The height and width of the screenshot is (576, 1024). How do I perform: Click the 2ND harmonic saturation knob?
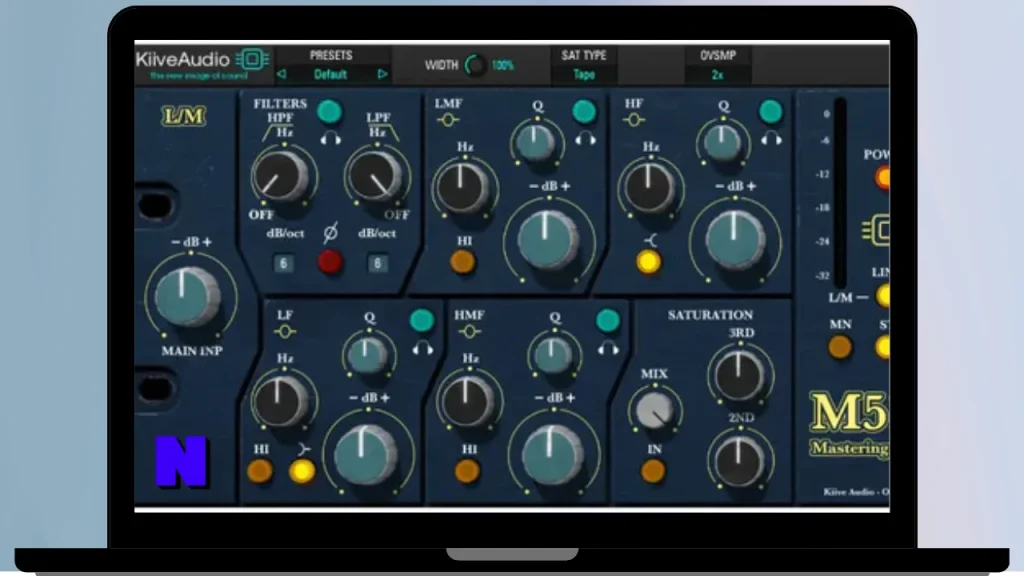coord(740,460)
